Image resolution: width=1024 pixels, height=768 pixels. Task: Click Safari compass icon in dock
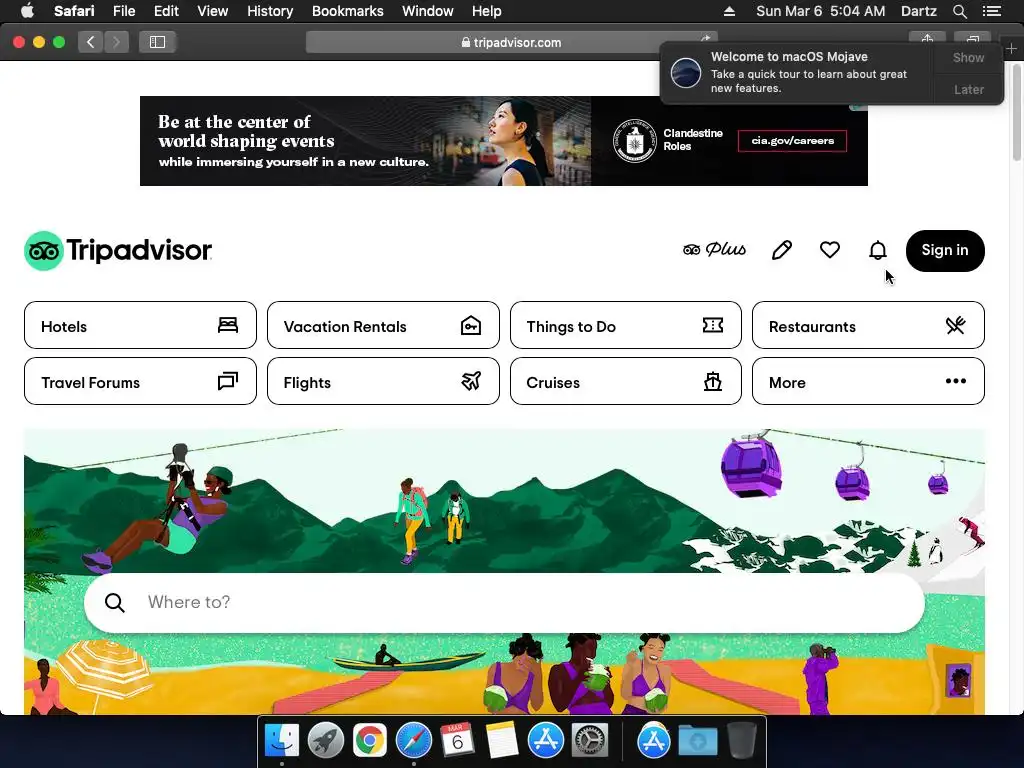click(414, 740)
